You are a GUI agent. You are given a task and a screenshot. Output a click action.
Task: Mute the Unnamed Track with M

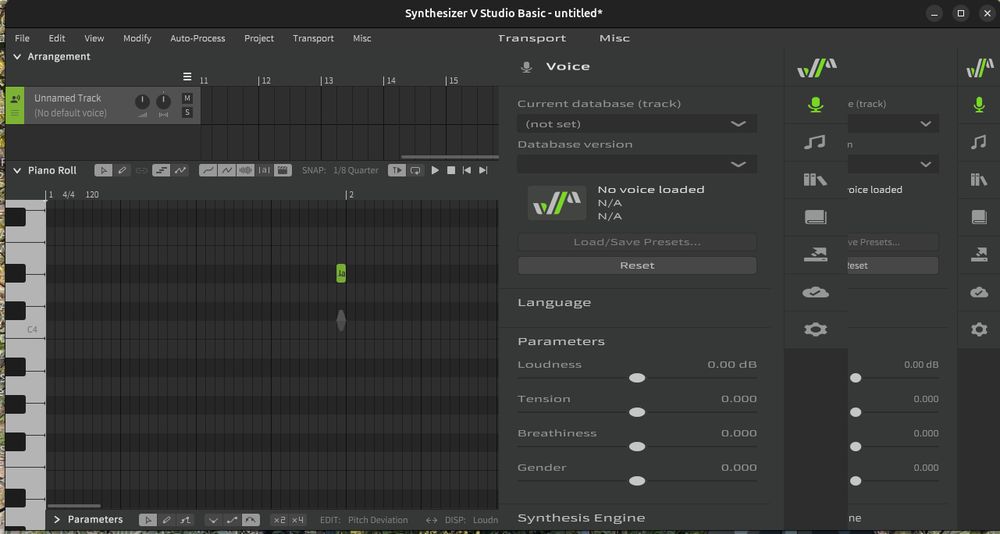click(187, 98)
